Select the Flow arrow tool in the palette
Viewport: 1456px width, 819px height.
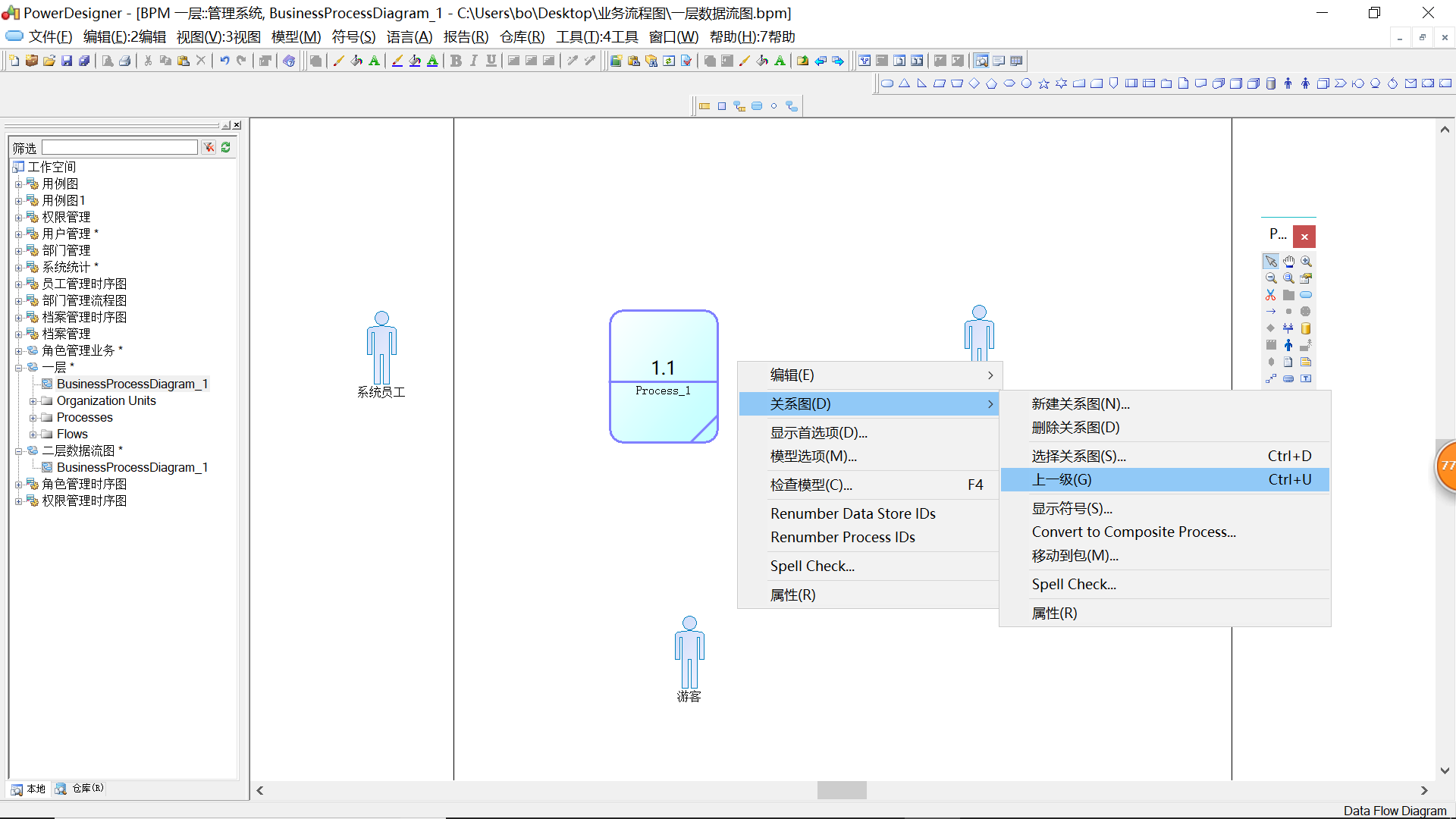tap(1271, 311)
